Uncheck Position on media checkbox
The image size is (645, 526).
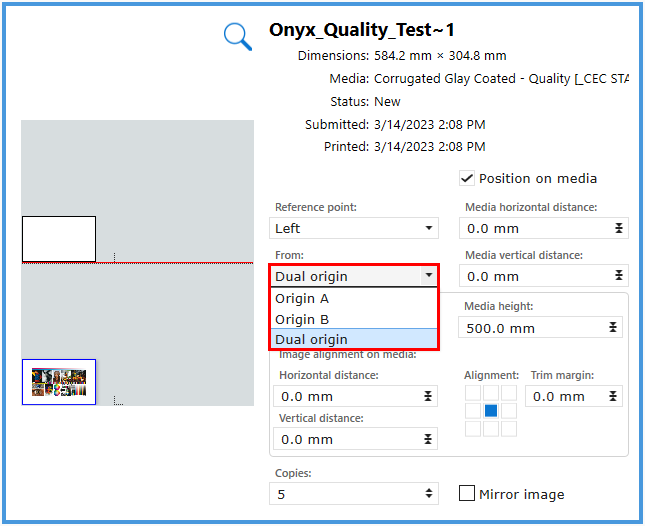(467, 178)
